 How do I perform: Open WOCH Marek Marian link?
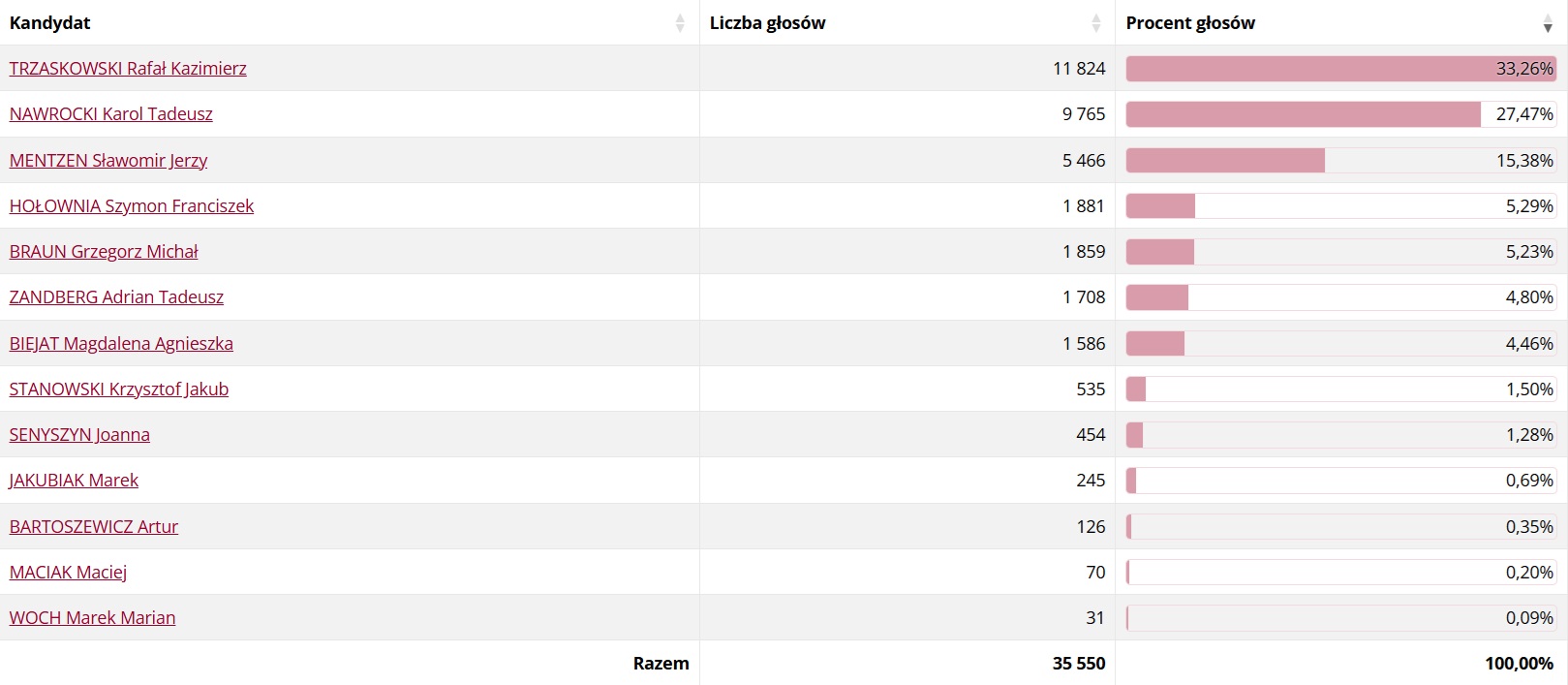pyautogui.click(x=92, y=618)
